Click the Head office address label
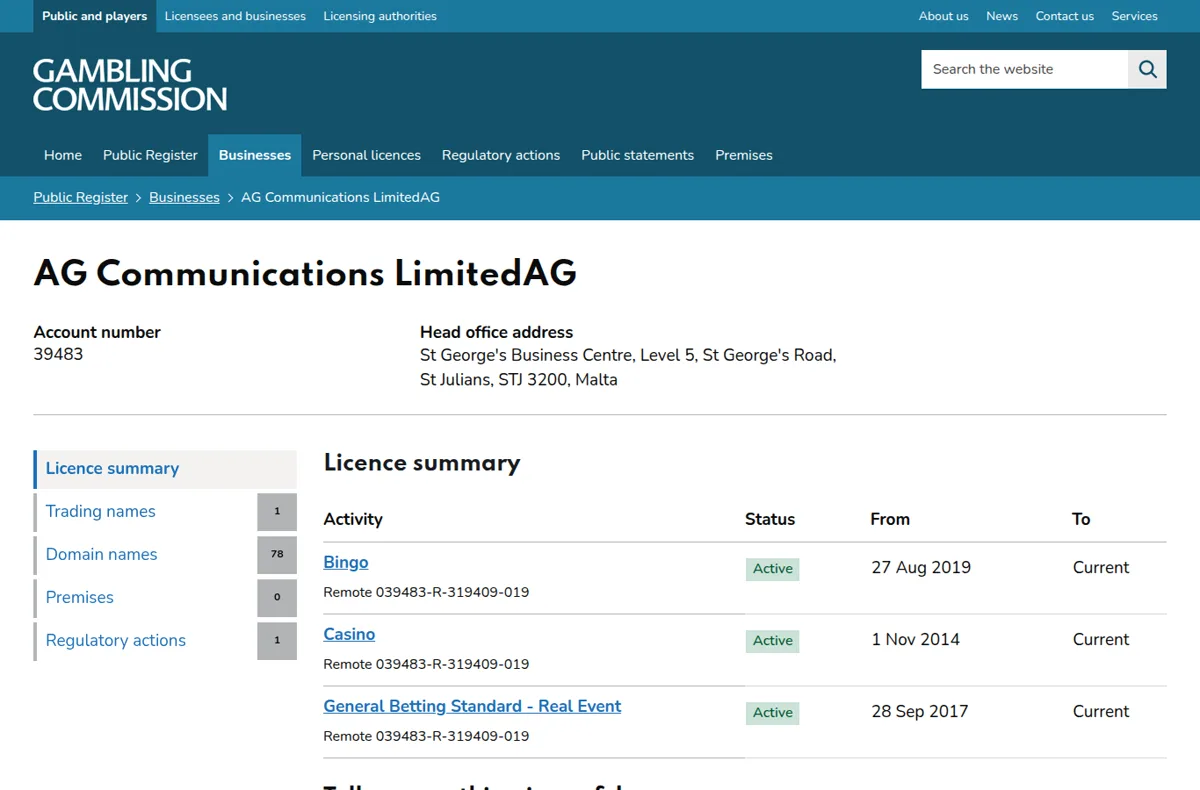Viewport: 1200px width, 790px height. (497, 332)
